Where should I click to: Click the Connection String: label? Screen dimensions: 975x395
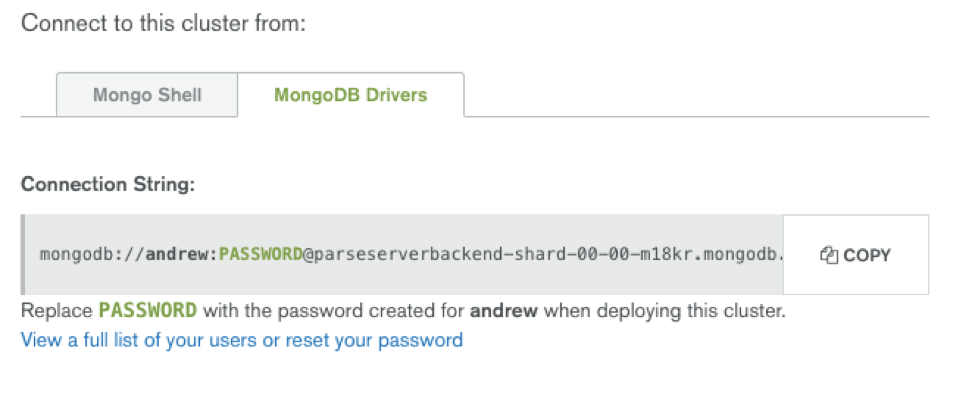(108, 185)
